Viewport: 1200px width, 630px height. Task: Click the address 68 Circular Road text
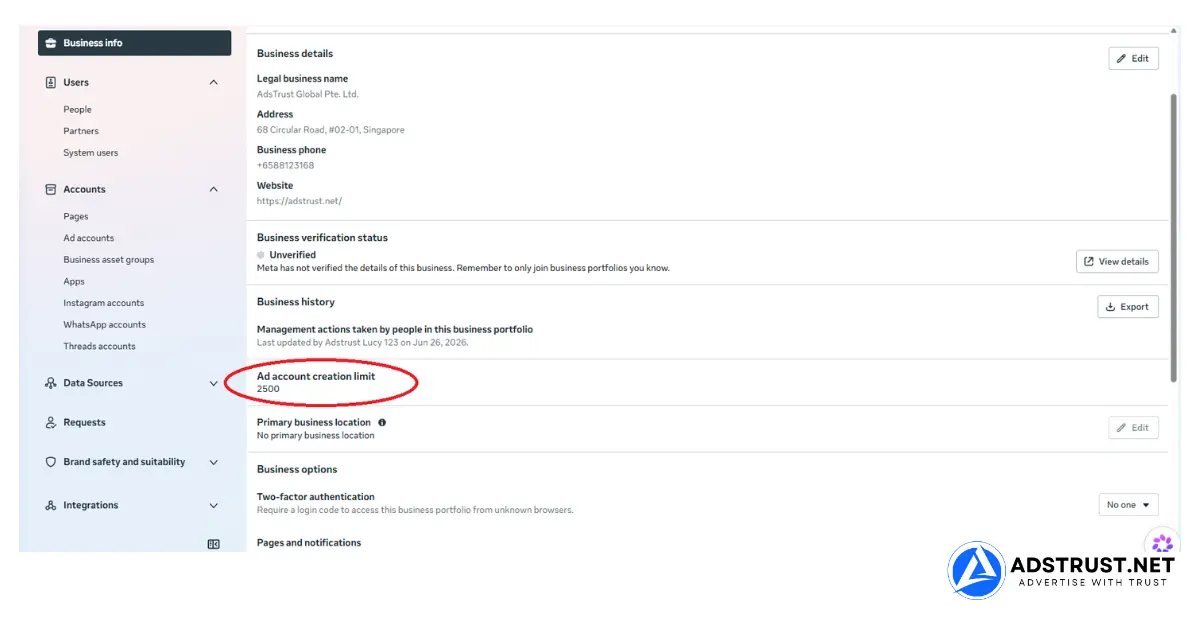330,130
